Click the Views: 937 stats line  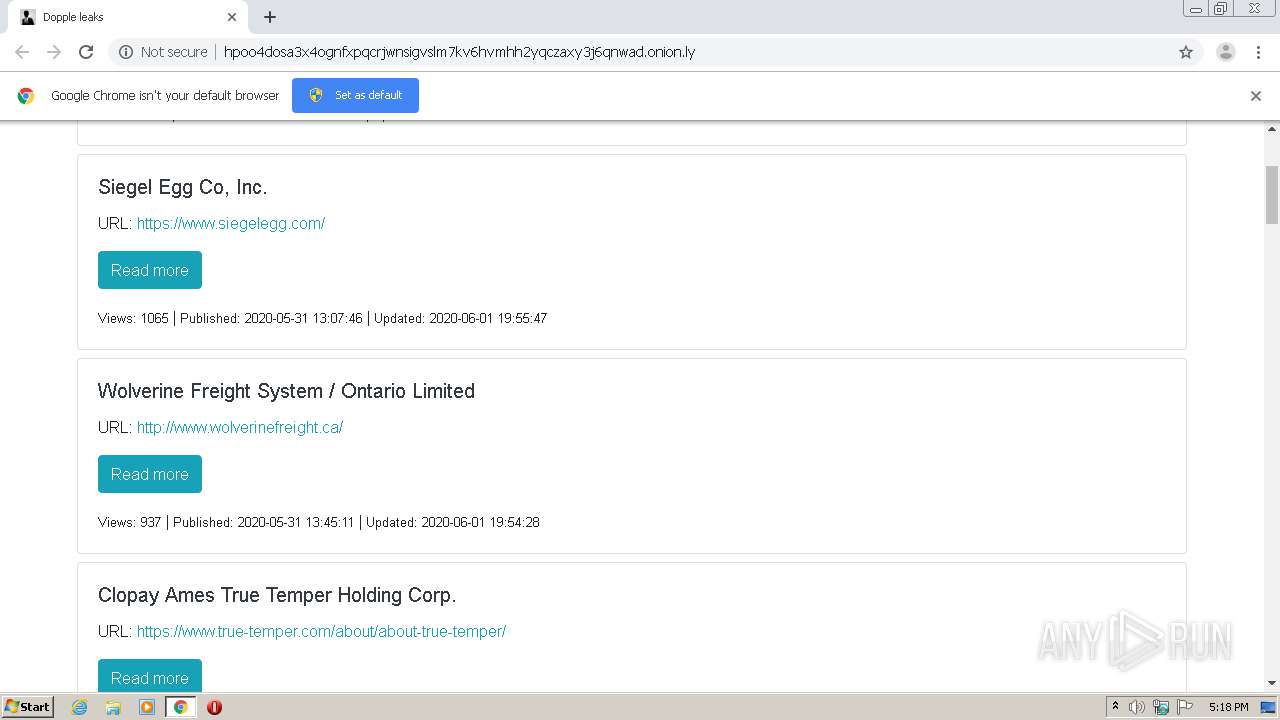click(x=319, y=522)
